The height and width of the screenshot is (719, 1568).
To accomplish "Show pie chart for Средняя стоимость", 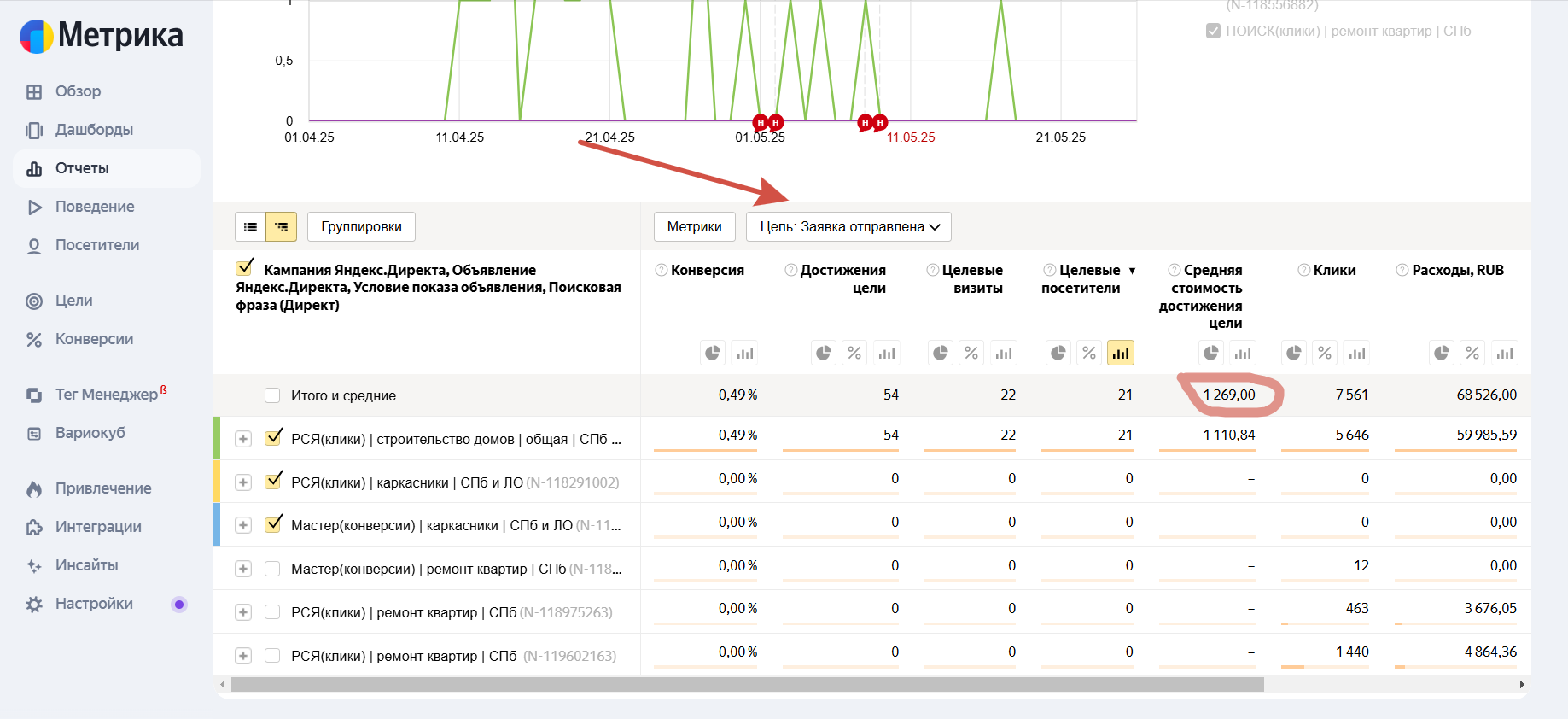I will pyautogui.click(x=1211, y=353).
